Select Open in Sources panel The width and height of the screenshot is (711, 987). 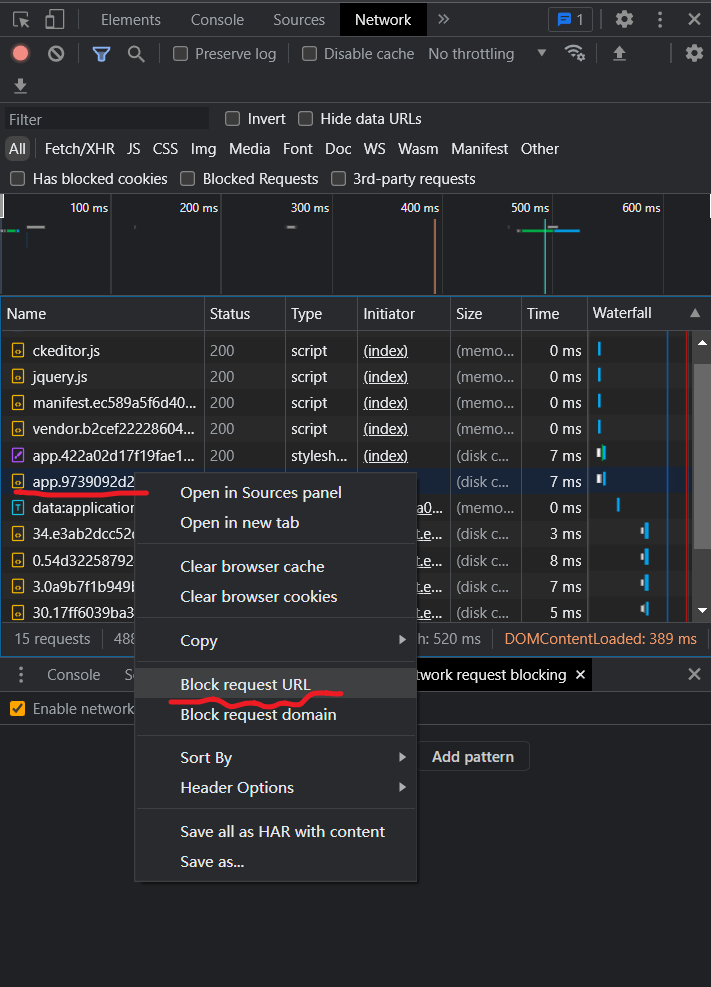[x=276, y=492]
